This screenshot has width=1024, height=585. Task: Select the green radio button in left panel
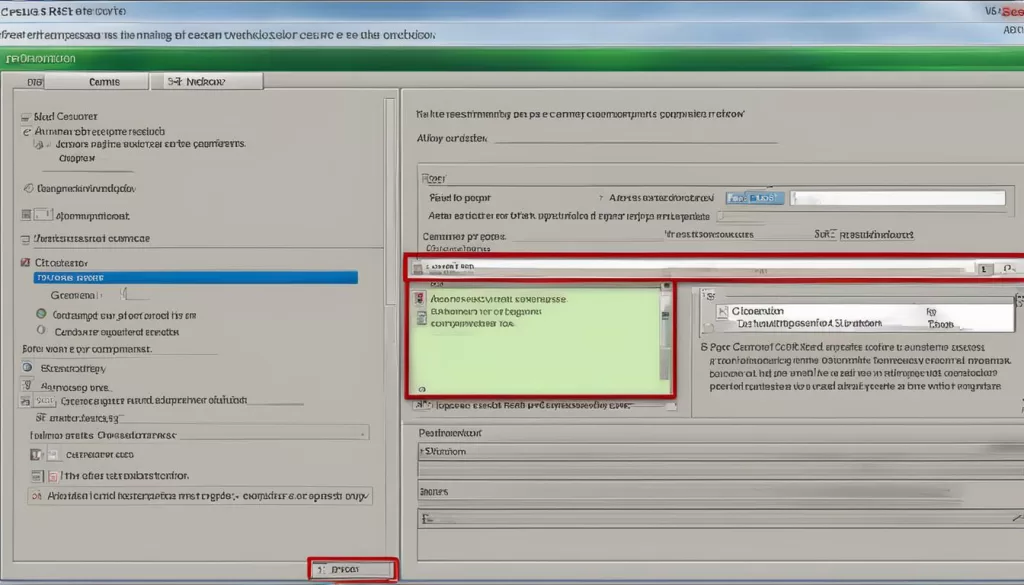pyautogui.click(x=41, y=314)
